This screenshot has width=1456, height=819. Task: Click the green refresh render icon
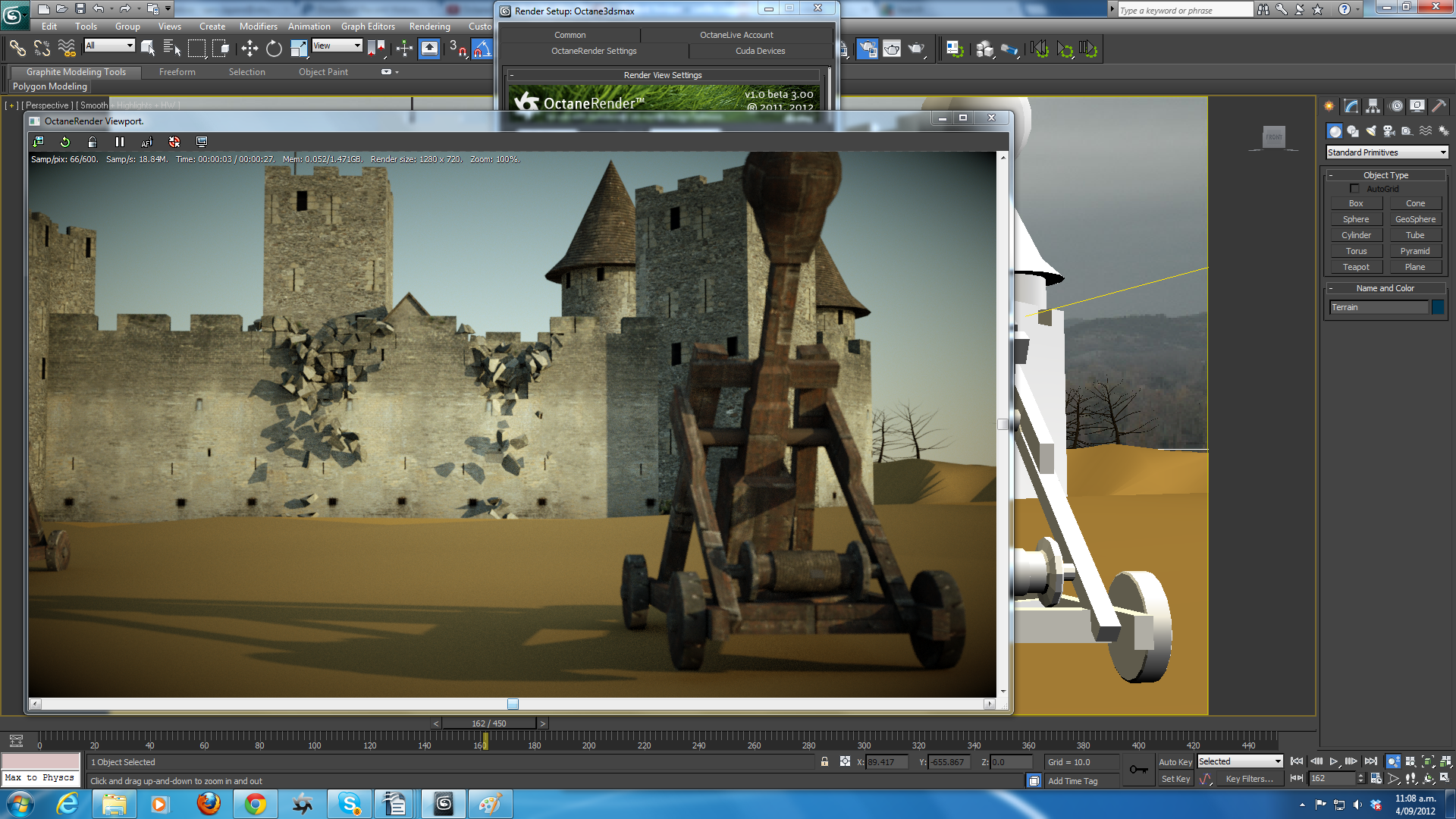point(65,142)
